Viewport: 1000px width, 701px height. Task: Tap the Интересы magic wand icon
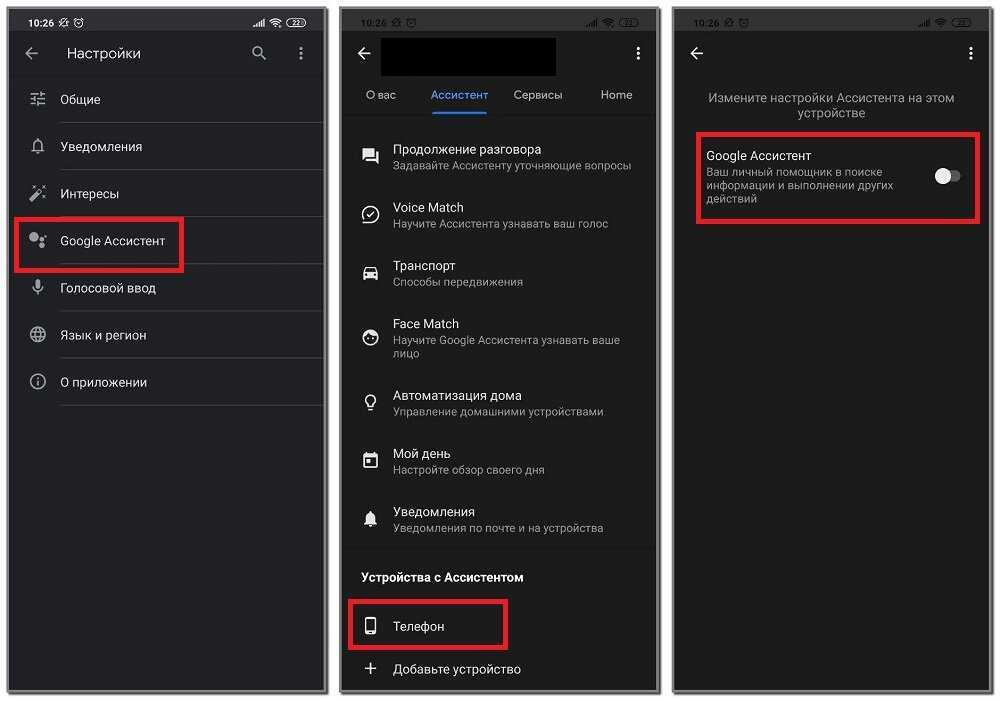tap(38, 193)
